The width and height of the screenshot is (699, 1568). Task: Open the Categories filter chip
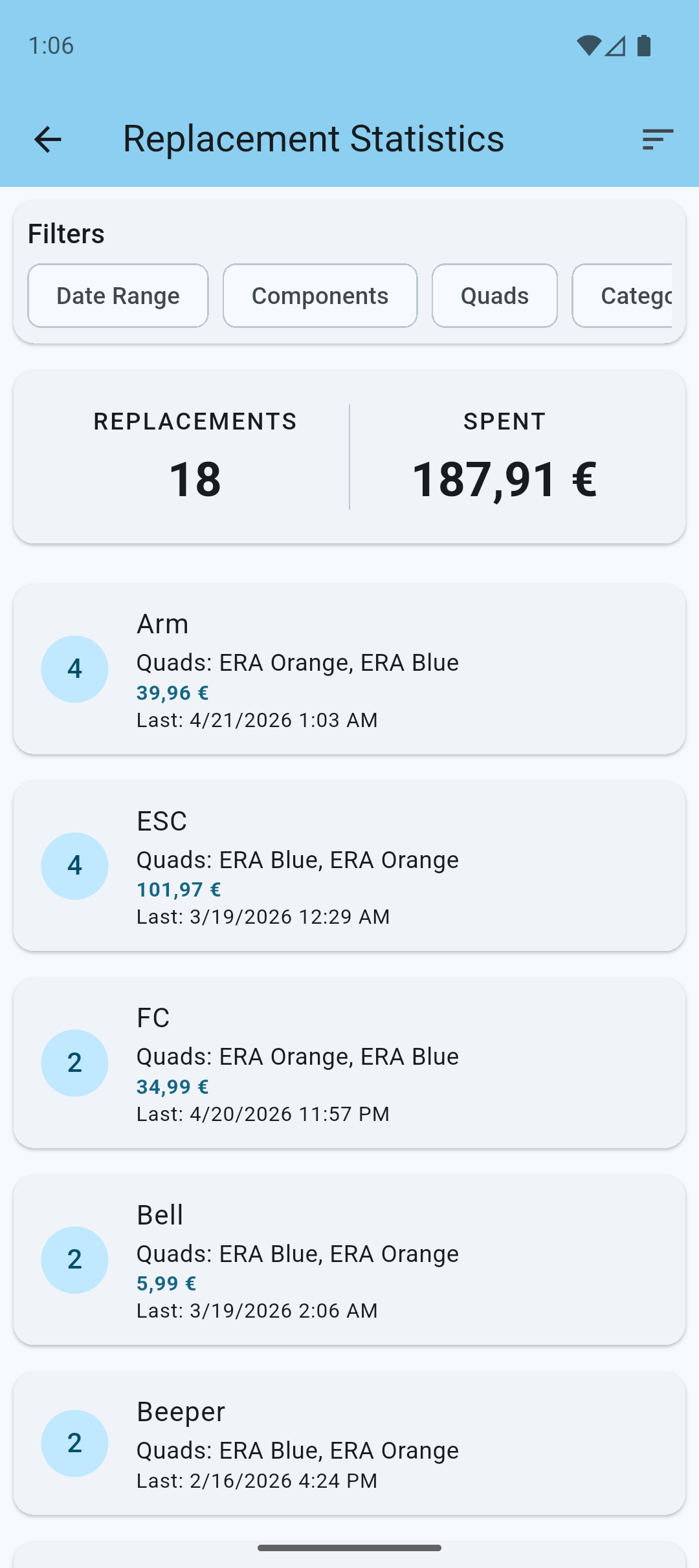coord(638,296)
